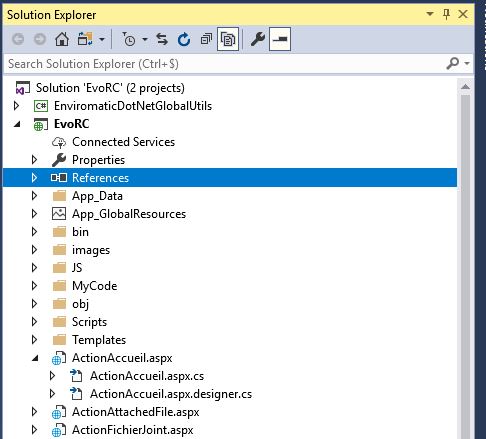Screen dimensions: 486x439
Task: Select EnviromaticDotNetGlobalUtils project
Action: coord(133,106)
